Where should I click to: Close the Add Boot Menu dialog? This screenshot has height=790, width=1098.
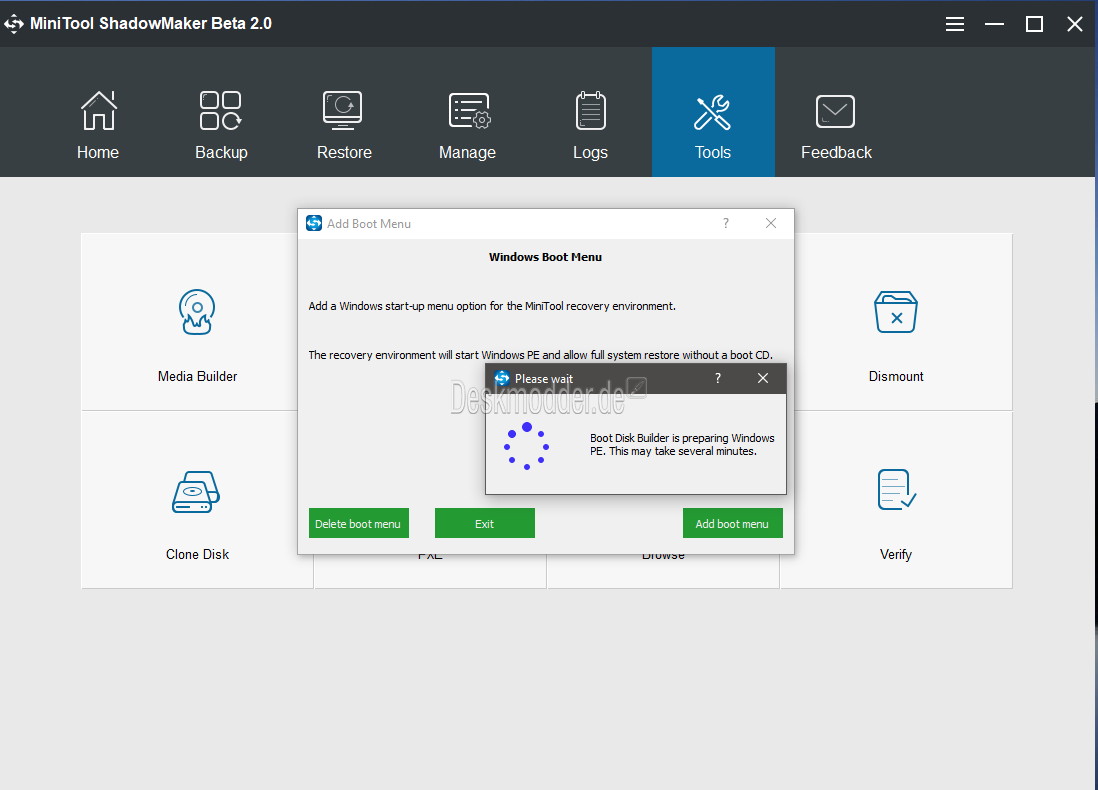[x=770, y=223]
